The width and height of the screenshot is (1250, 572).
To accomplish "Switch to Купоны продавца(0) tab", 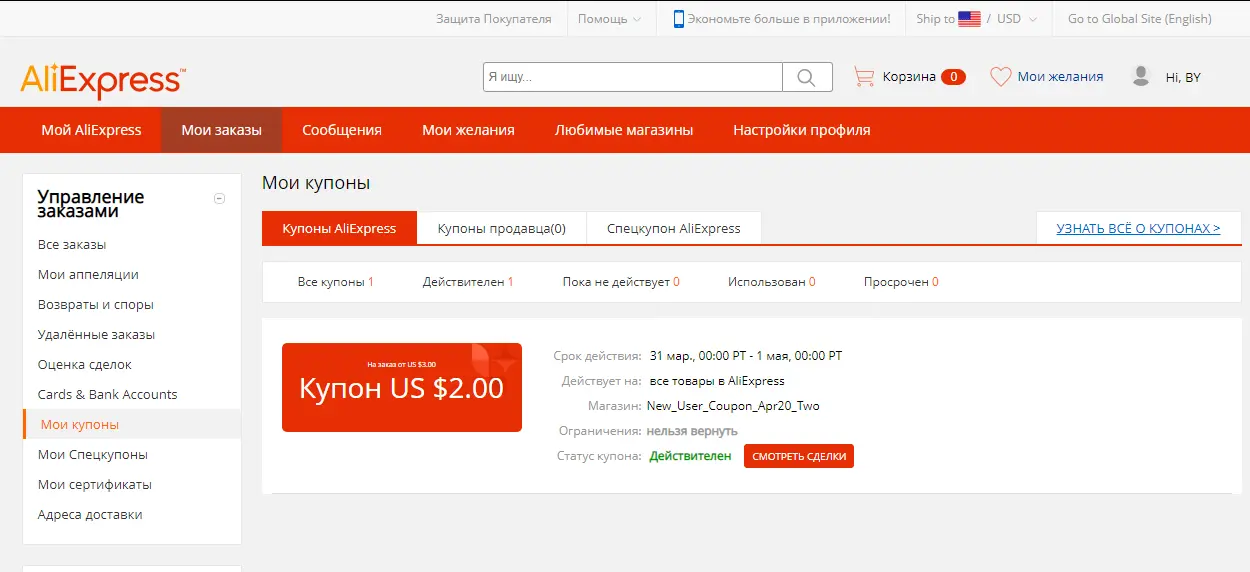I will [x=501, y=228].
